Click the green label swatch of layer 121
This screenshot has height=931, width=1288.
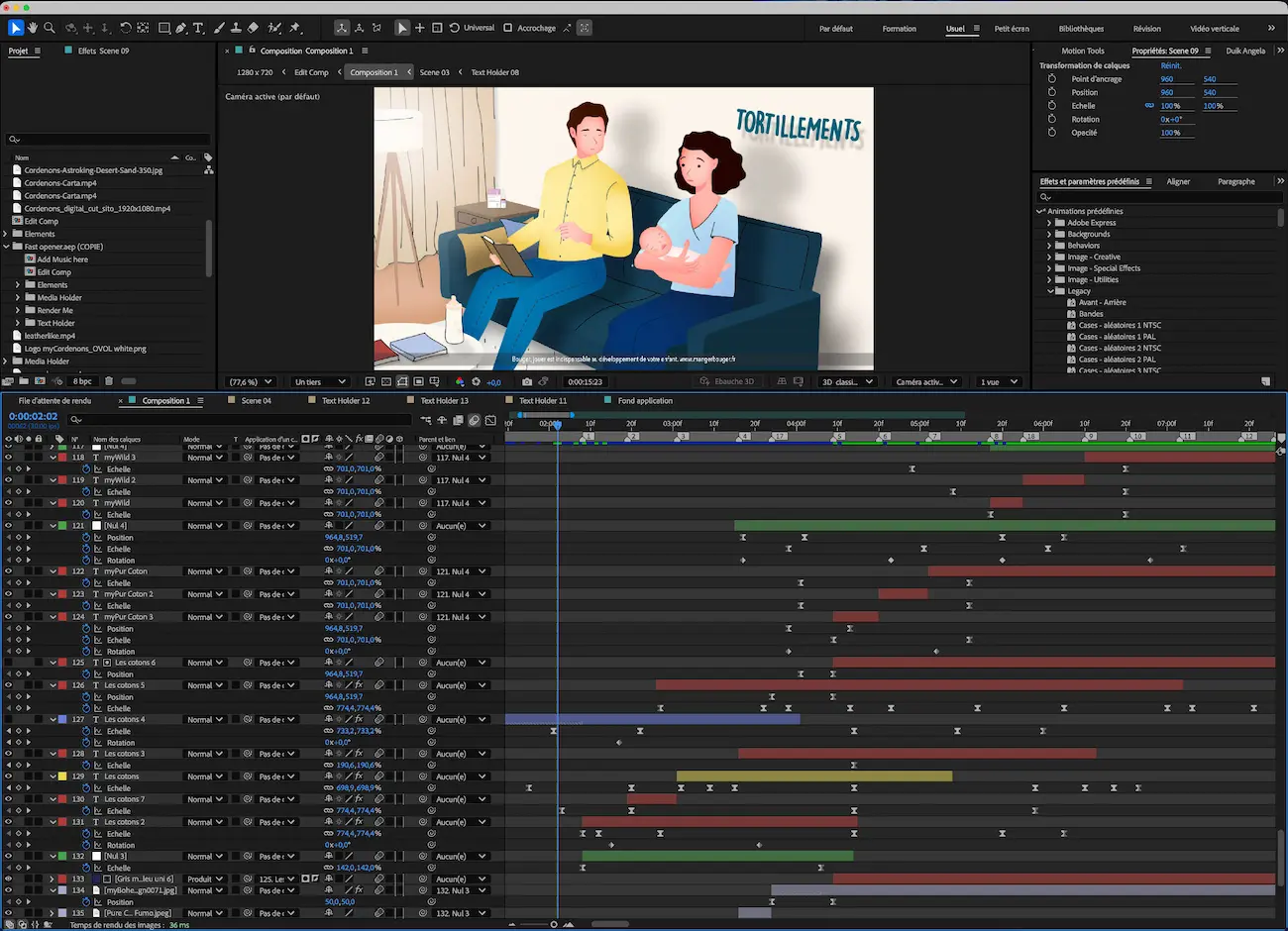tap(62, 526)
